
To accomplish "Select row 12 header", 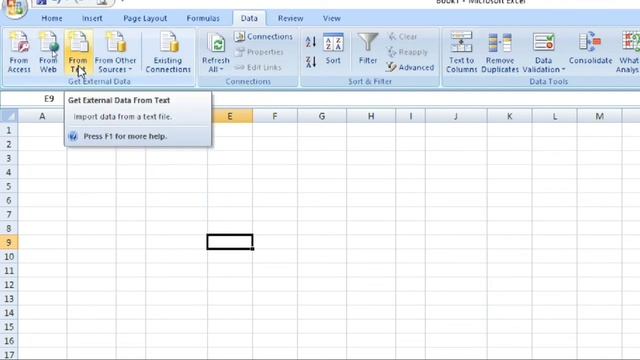I will click(x=9, y=284).
